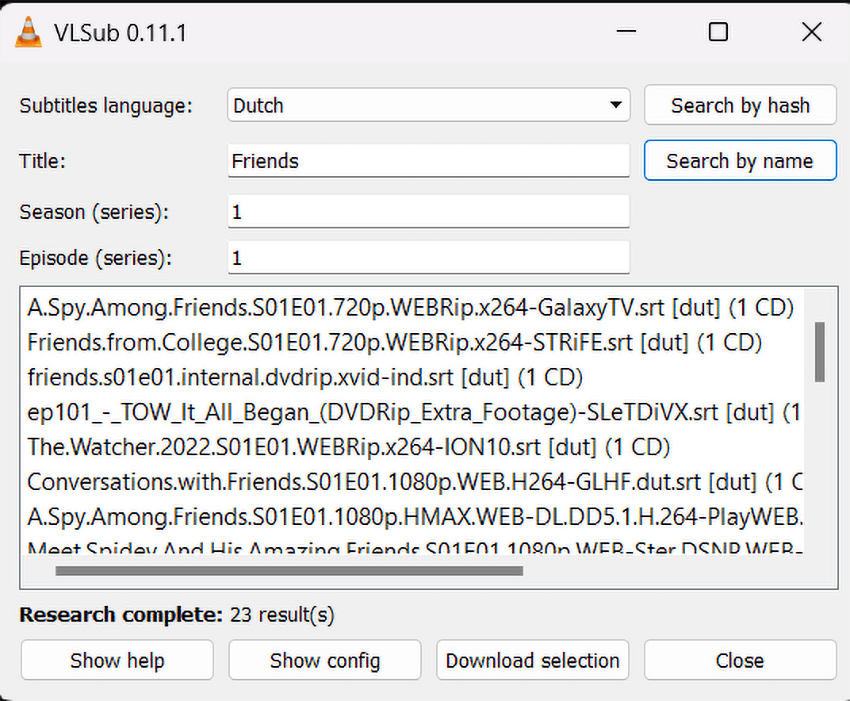Maximize the VLSub window
Screen dimensions: 850x701
click(x=717, y=32)
